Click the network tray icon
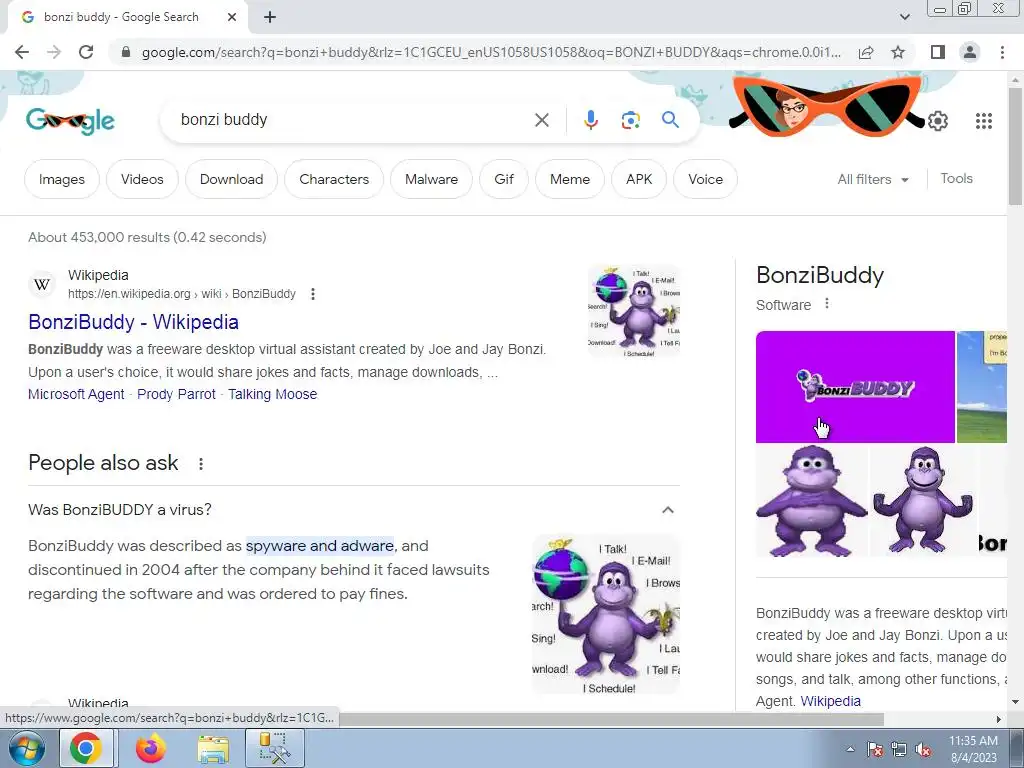The height and width of the screenshot is (768, 1024). 899,749
